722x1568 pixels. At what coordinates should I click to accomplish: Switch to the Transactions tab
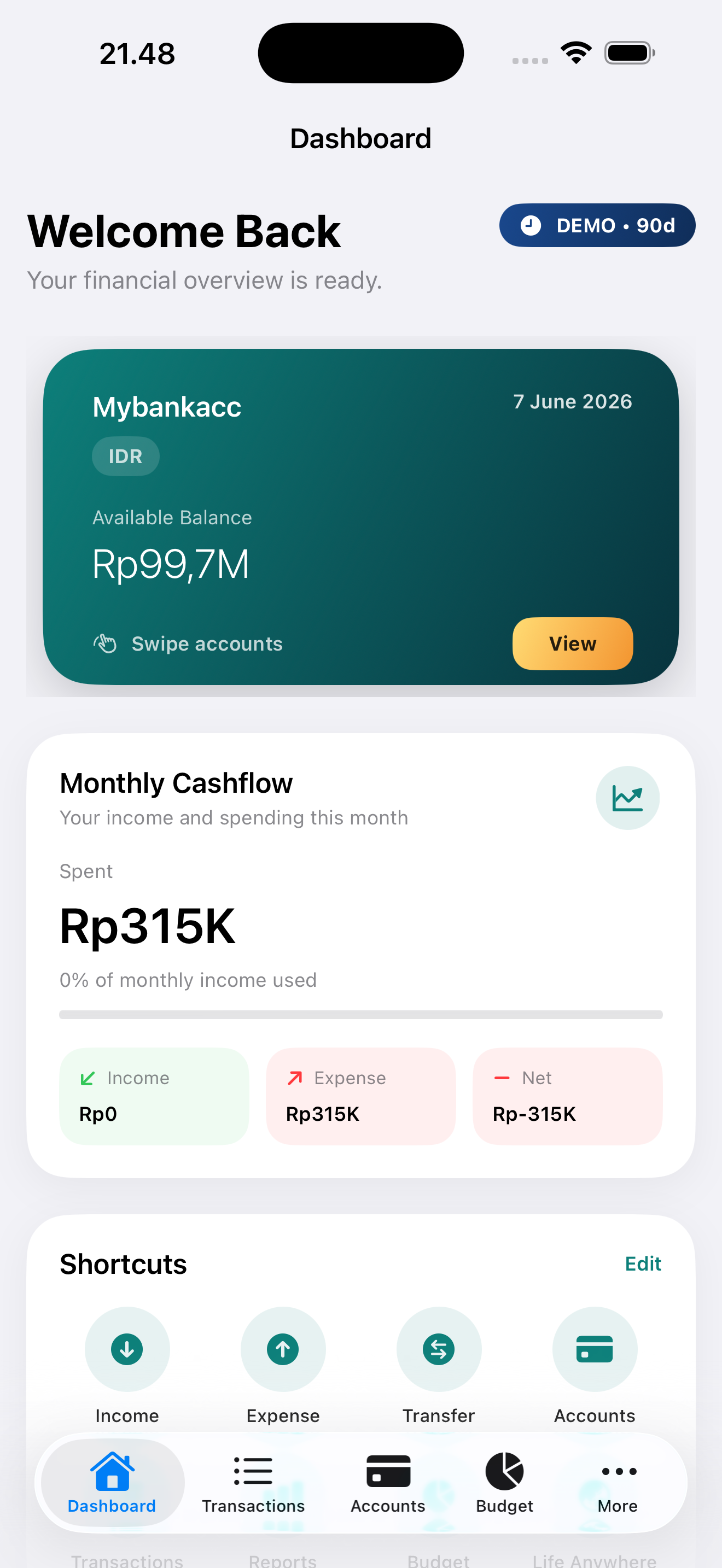tap(253, 1484)
